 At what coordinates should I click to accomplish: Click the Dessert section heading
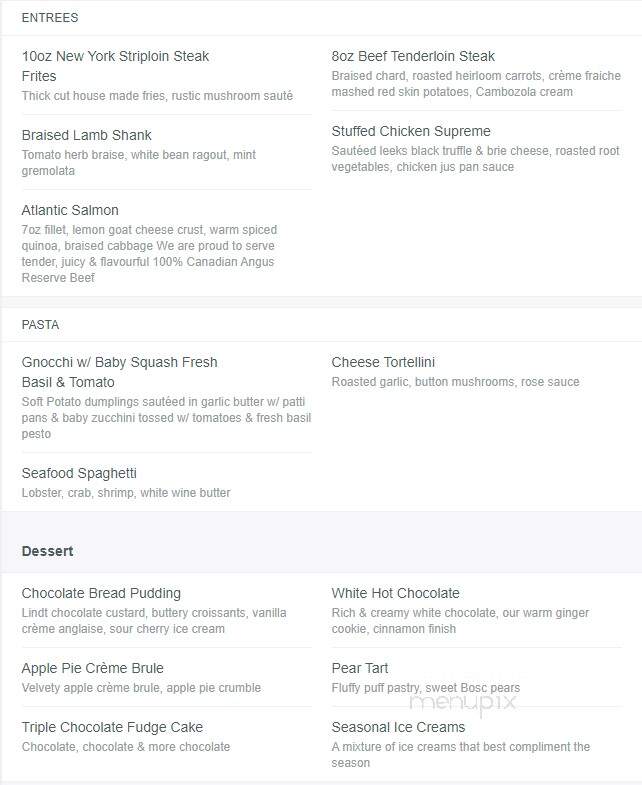[48, 551]
